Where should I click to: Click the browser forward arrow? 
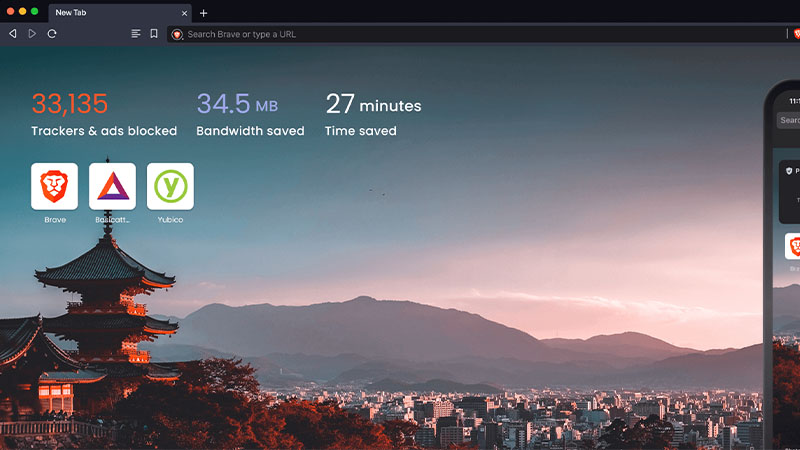point(32,33)
